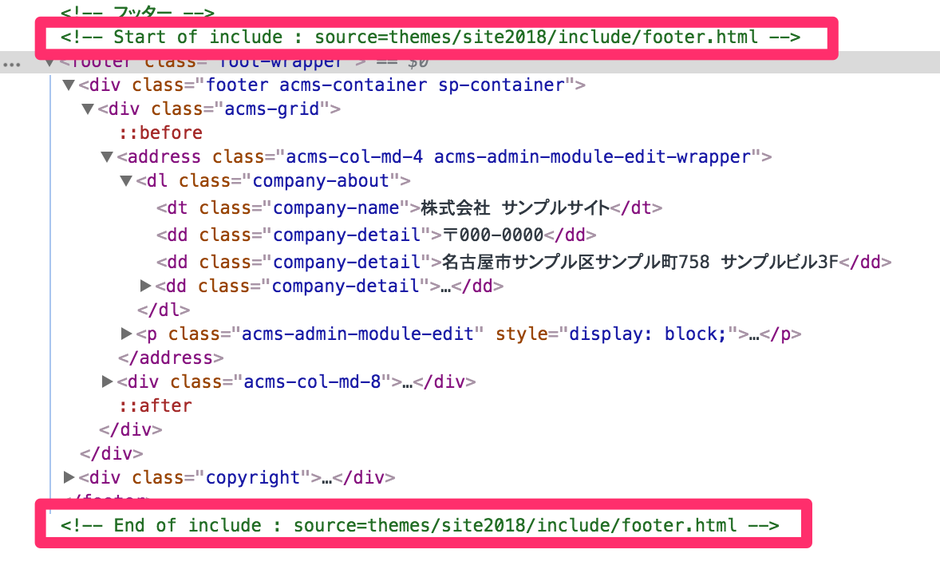Collapse the address acms-col-md-4 element
This screenshot has height=581, width=940.
point(105,156)
